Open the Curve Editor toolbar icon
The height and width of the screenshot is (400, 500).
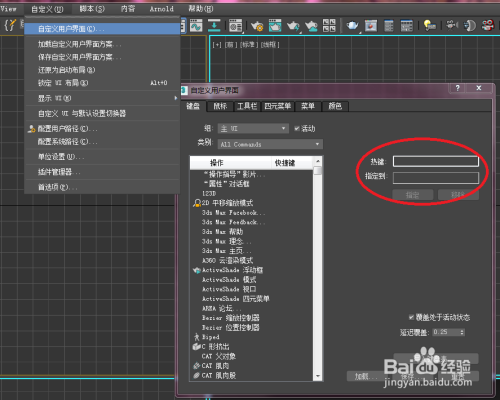(x=196, y=26)
